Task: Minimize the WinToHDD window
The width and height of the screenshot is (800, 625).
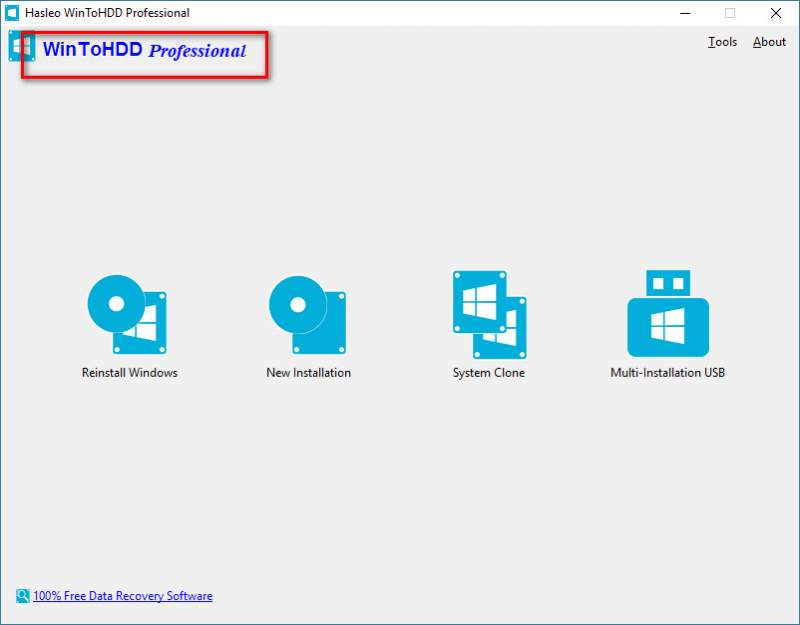Action: (685, 13)
